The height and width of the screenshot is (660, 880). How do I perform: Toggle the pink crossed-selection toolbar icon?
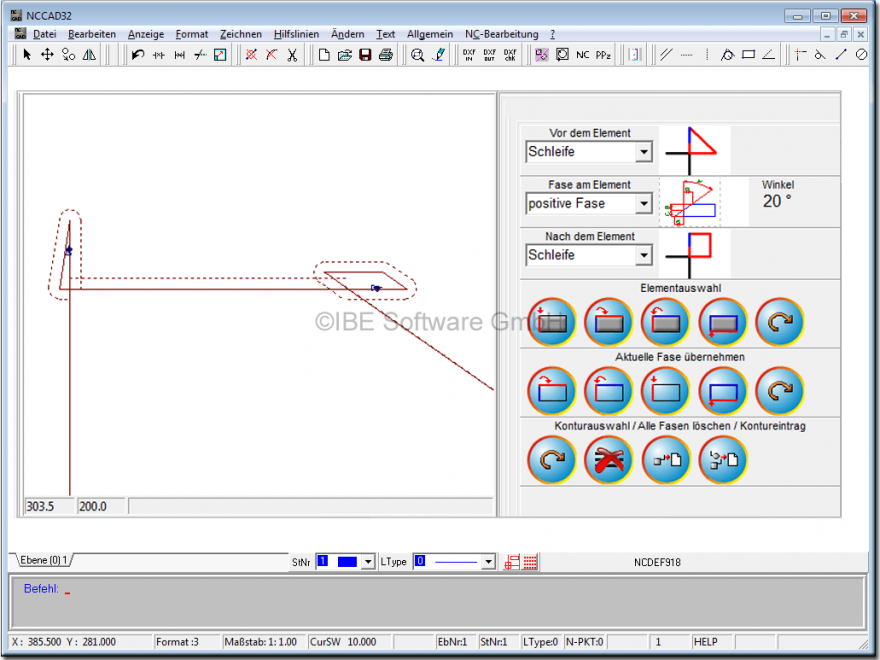[542, 55]
